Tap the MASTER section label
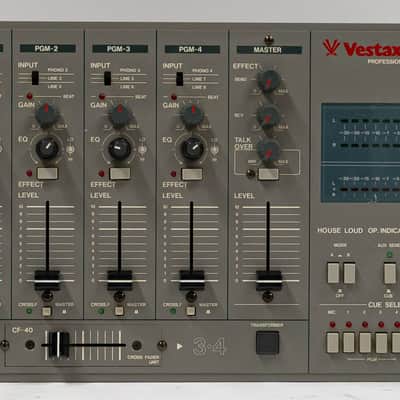 [269, 50]
